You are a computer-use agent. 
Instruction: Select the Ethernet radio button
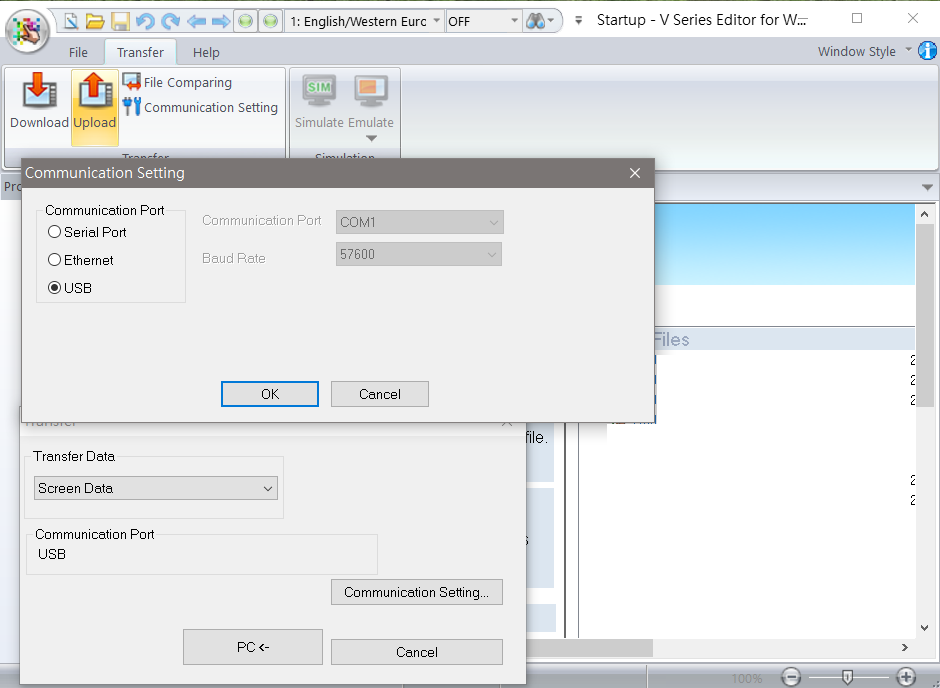(x=55, y=260)
